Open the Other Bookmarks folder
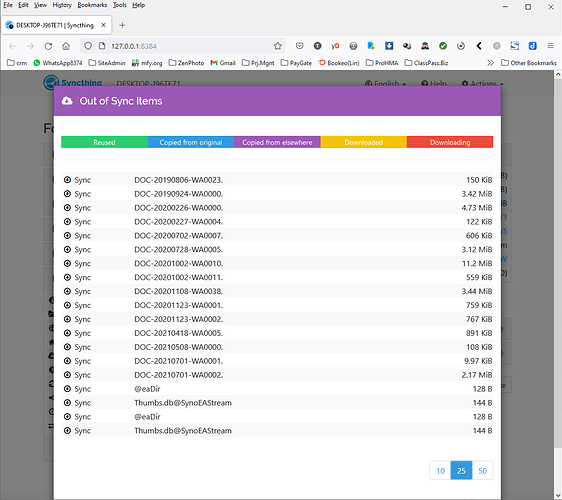This screenshot has width=562, height=500. (x=529, y=63)
